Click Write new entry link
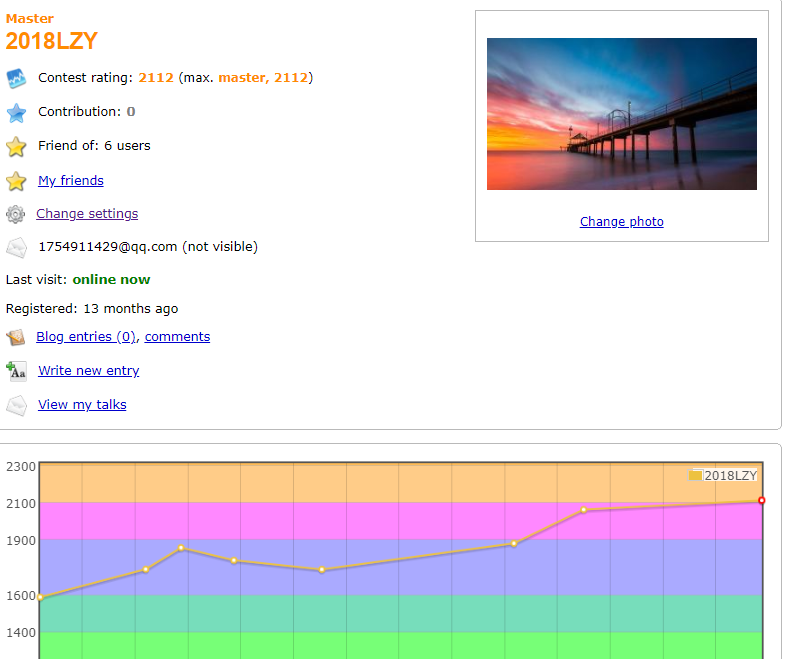The width and height of the screenshot is (789, 659). coord(89,370)
